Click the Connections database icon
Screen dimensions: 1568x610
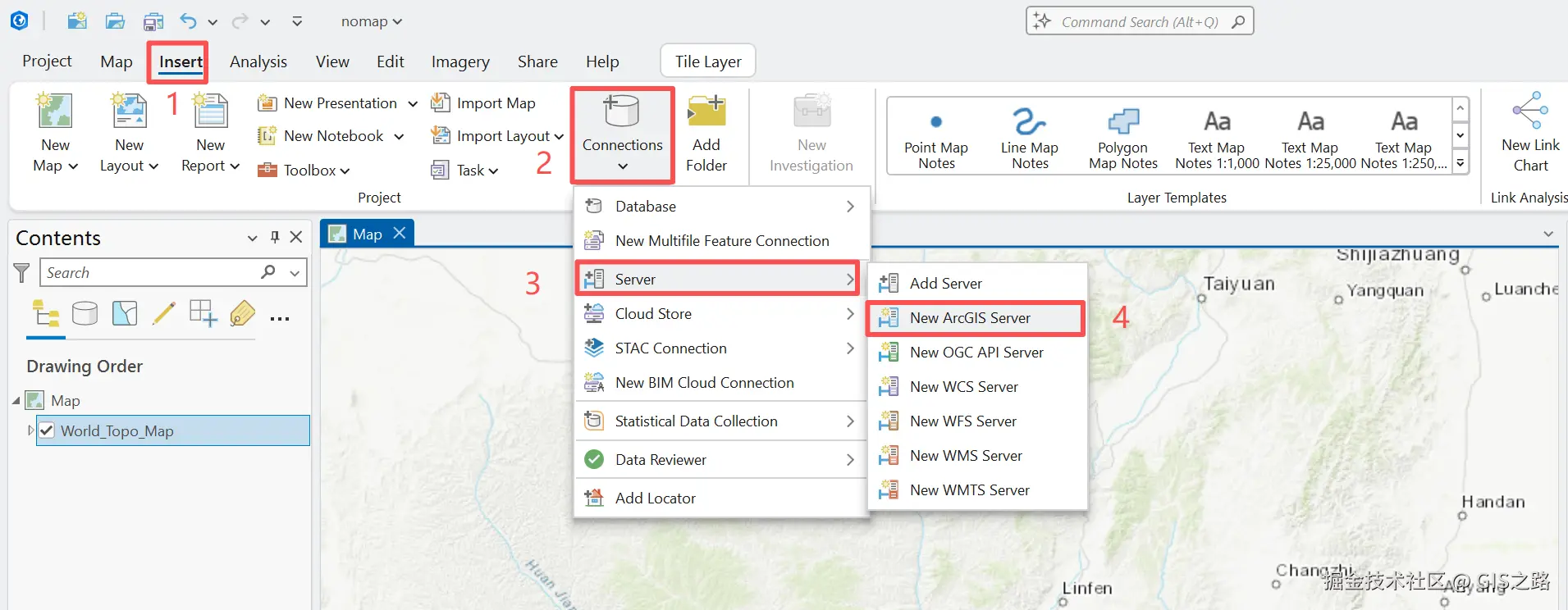click(622, 112)
